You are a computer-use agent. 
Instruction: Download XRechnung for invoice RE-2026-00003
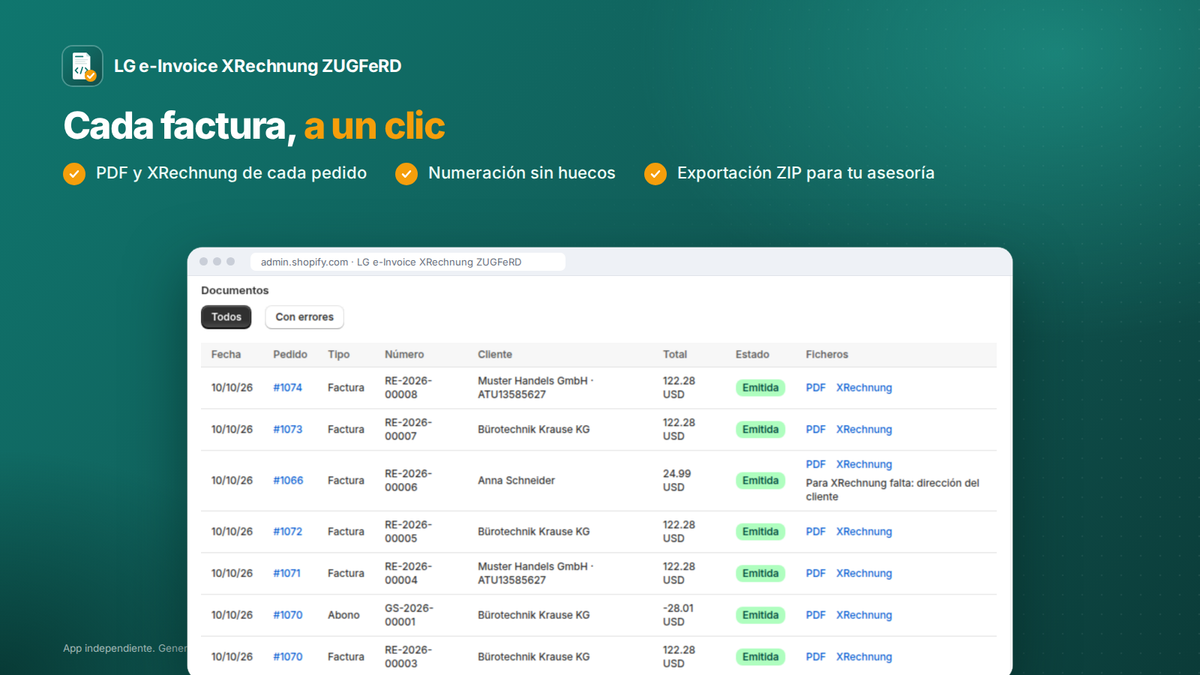[x=864, y=658]
